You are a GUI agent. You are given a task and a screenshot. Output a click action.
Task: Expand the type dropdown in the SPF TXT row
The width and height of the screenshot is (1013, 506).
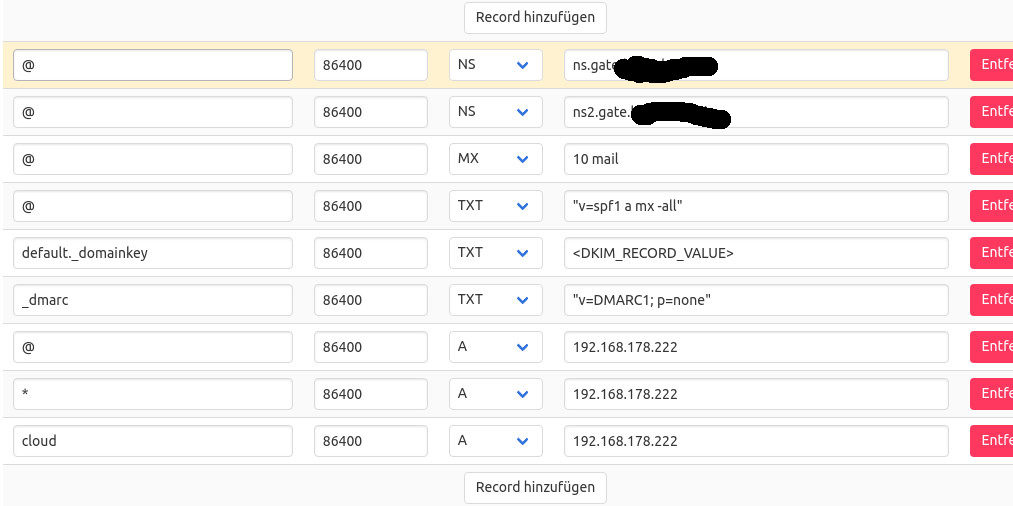click(x=495, y=206)
